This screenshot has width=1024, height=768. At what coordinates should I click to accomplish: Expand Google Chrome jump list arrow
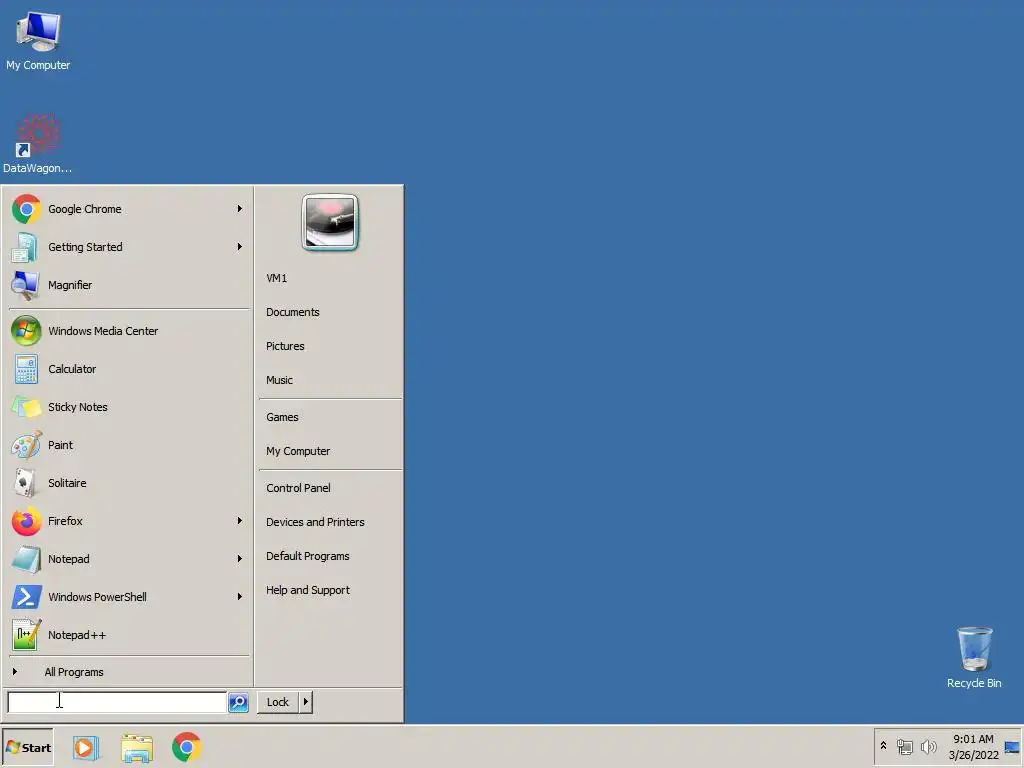pyautogui.click(x=240, y=209)
